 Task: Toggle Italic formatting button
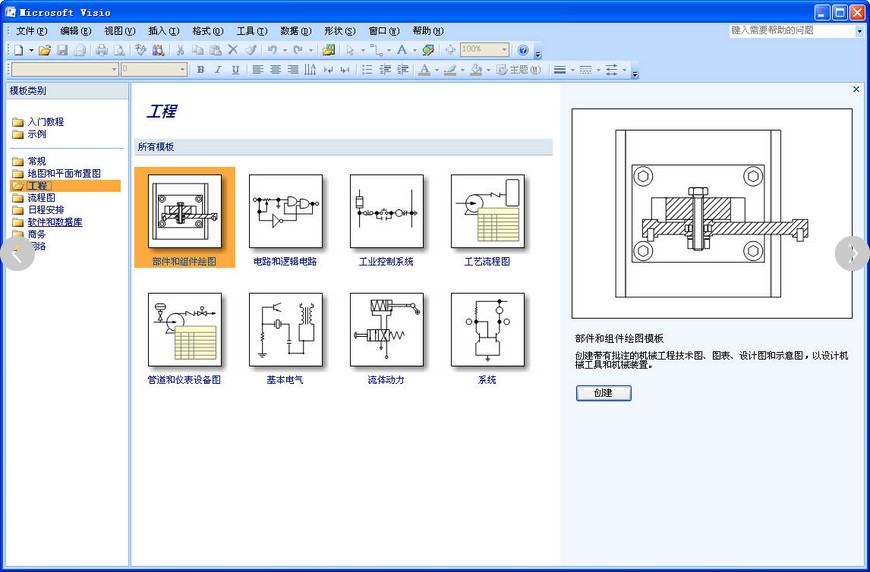coord(218,70)
